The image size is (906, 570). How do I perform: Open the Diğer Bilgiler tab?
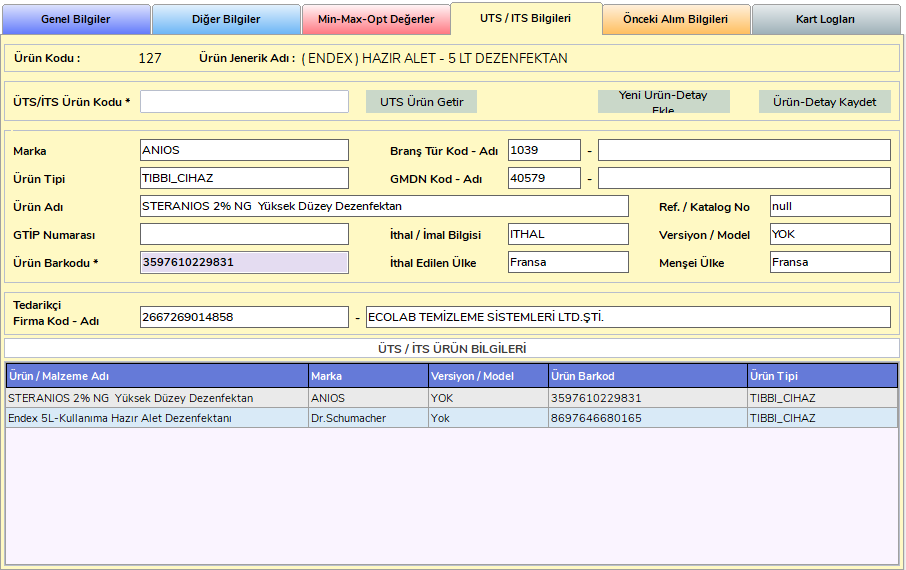pos(226,19)
